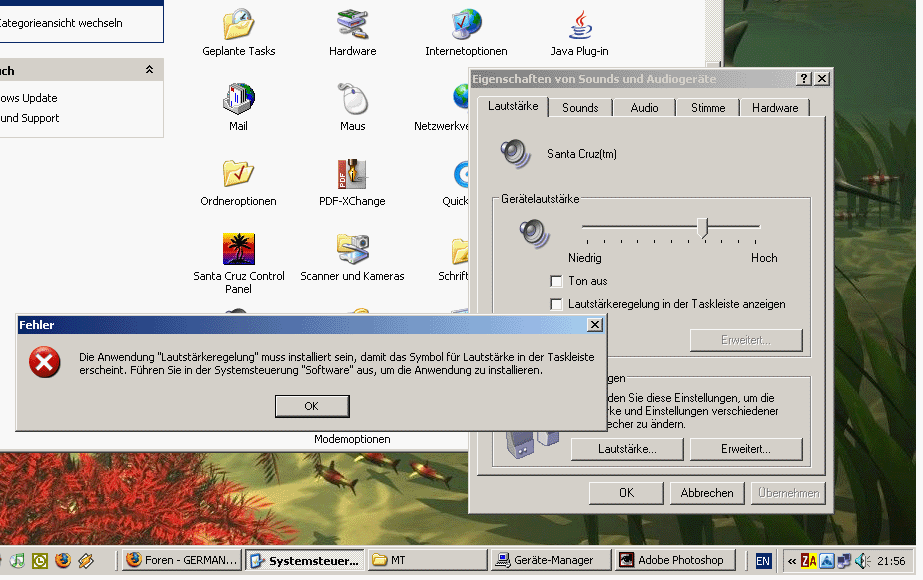923x580 pixels.
Task: Open Santa Cruz Control Panel icon
Action: pos(238,249)
